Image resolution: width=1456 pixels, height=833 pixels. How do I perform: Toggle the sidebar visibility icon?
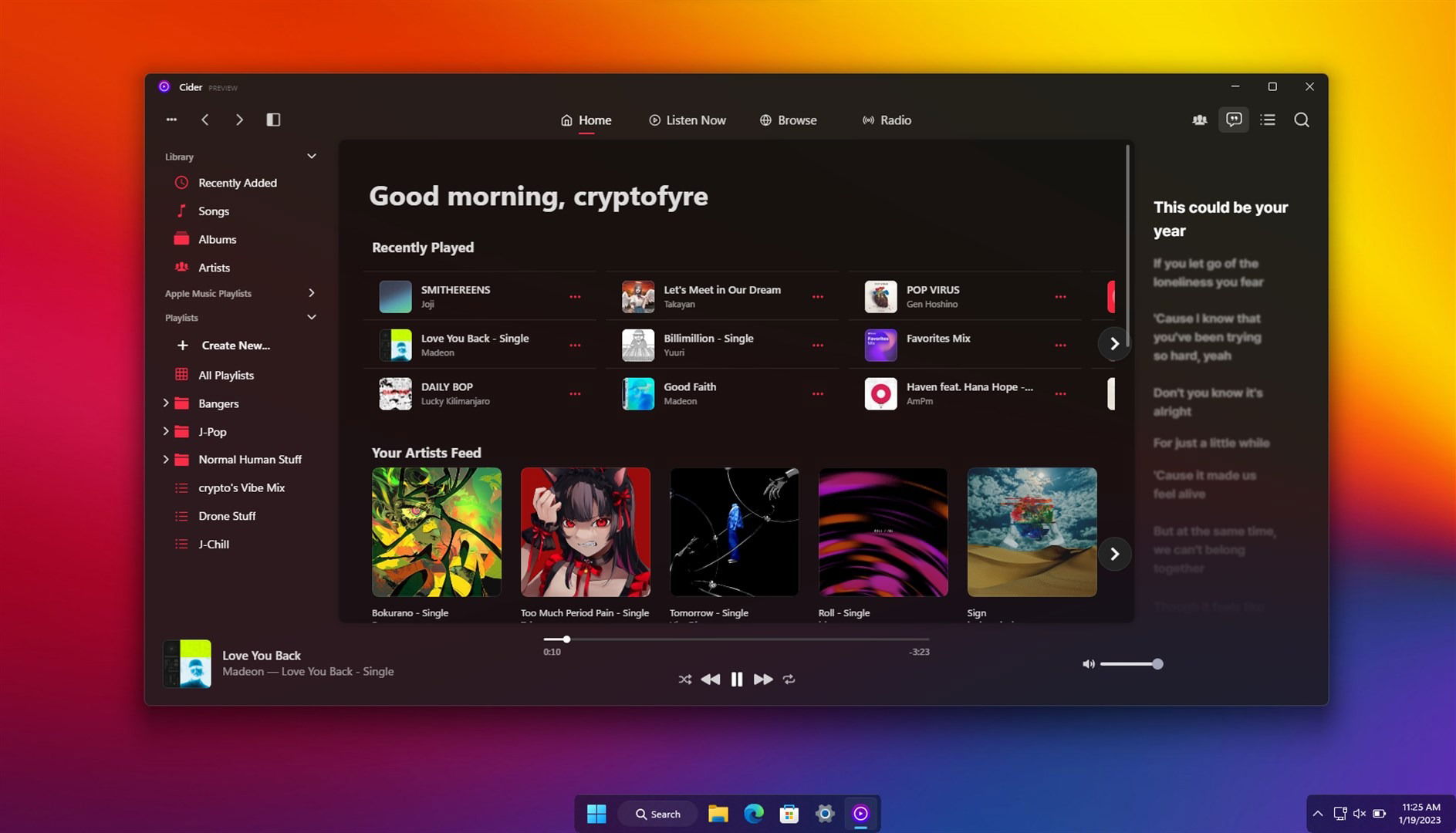click(x=273, y=120)
